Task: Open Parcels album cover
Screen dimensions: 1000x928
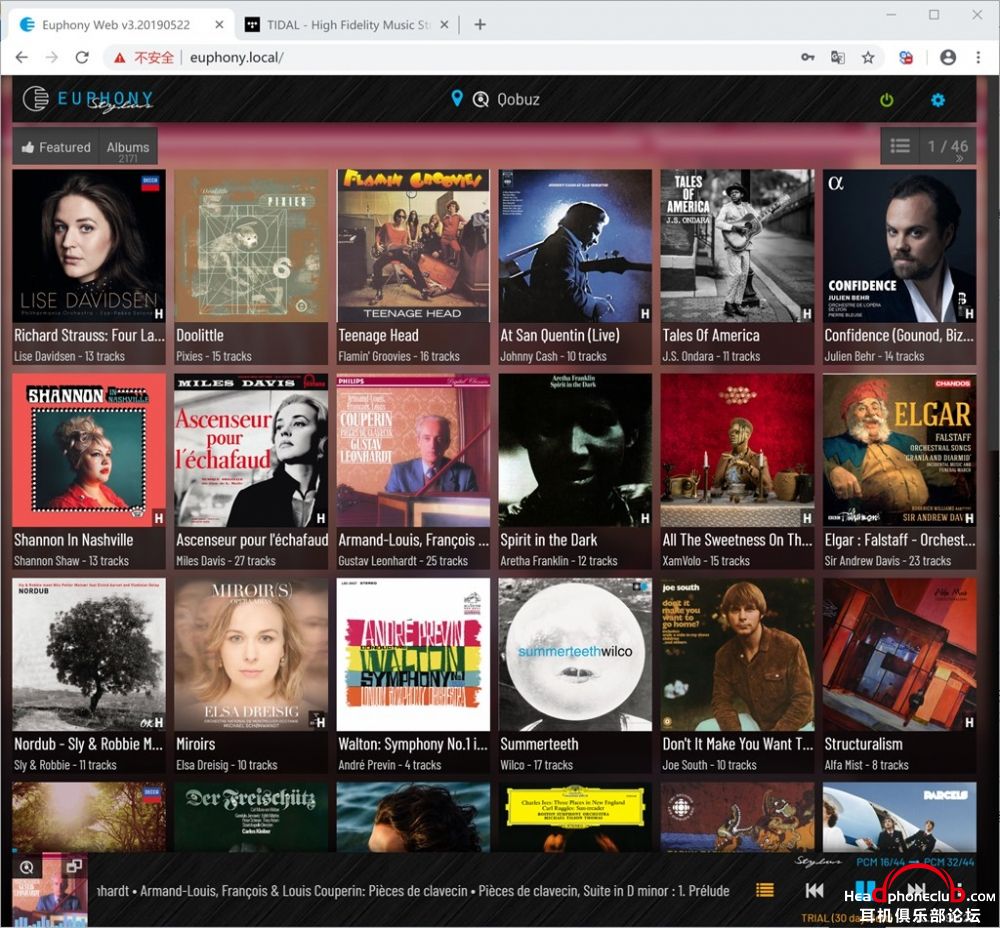Action: [x=899, y=817]
